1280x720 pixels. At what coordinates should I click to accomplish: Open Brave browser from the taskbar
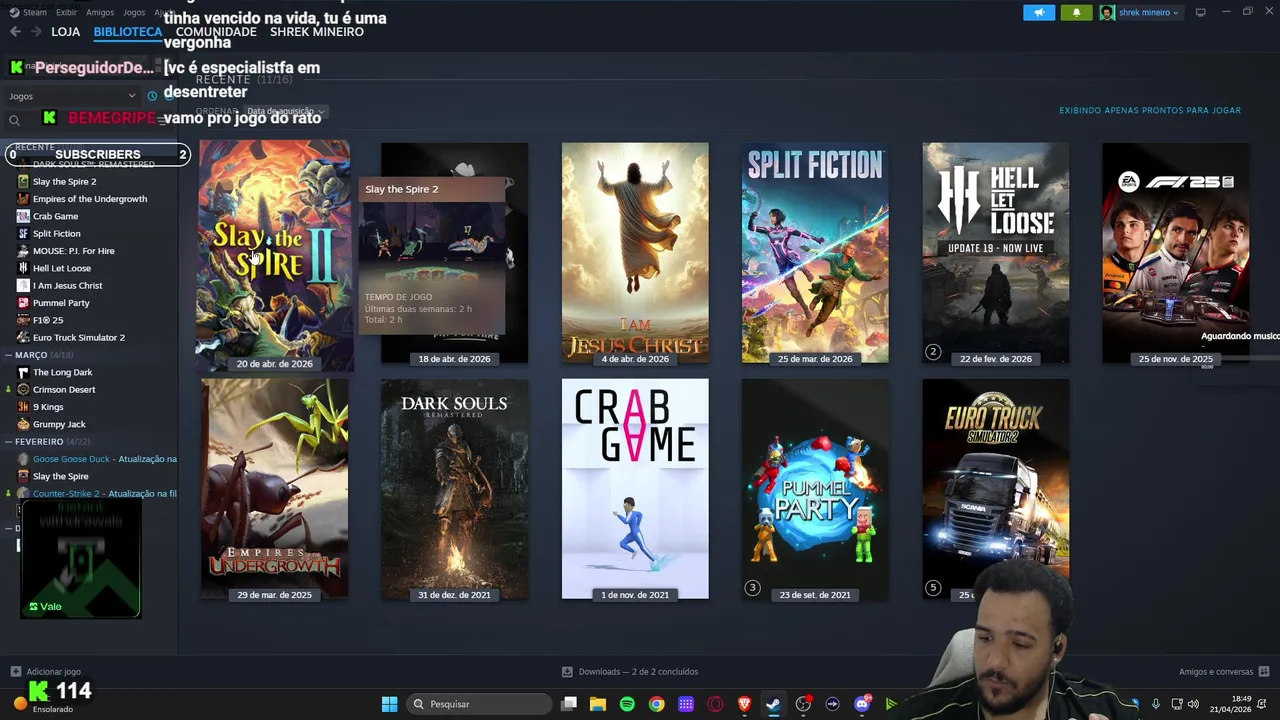coord(744,704)
